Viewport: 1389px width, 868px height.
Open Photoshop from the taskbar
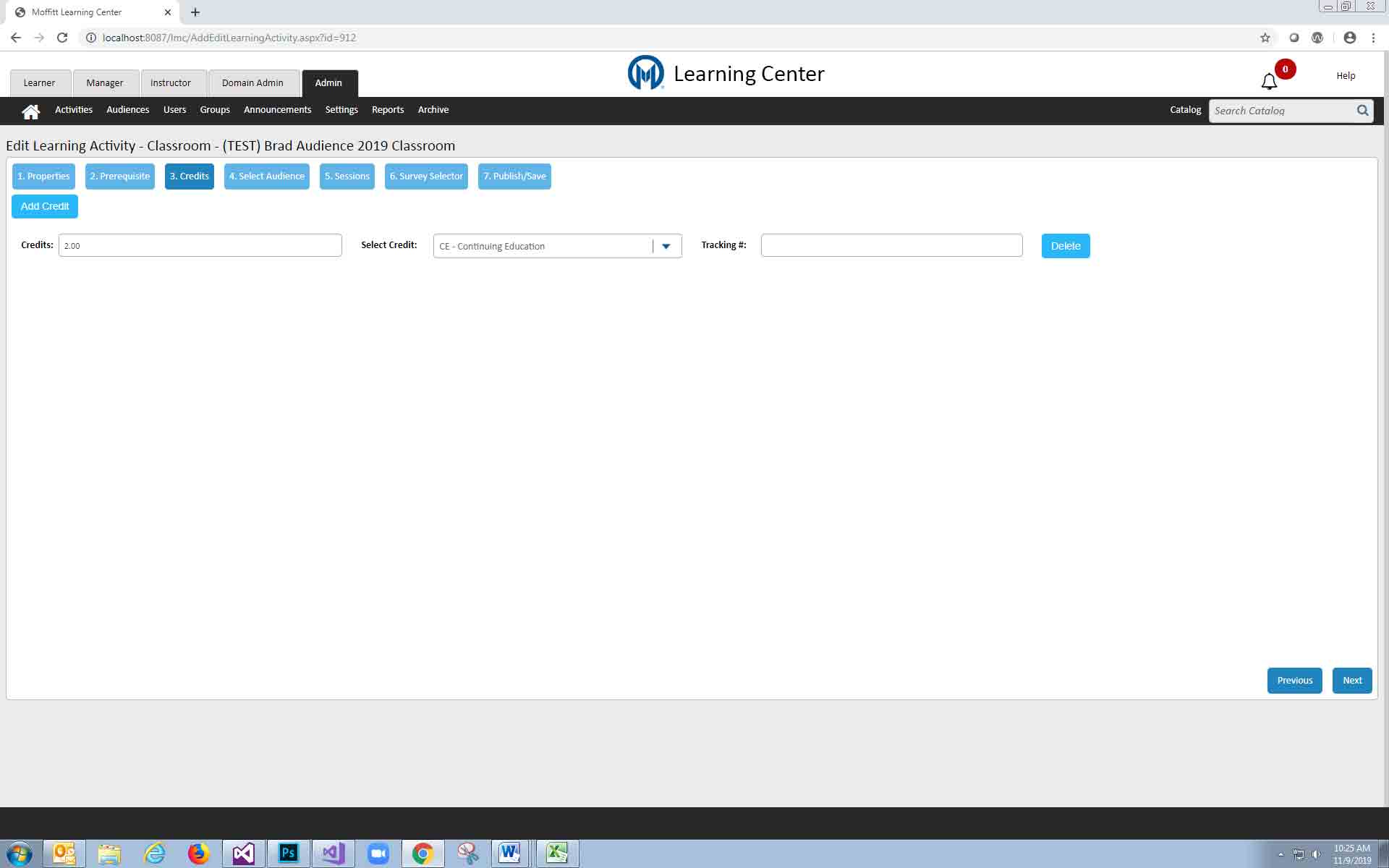click(x=288, y=854)
